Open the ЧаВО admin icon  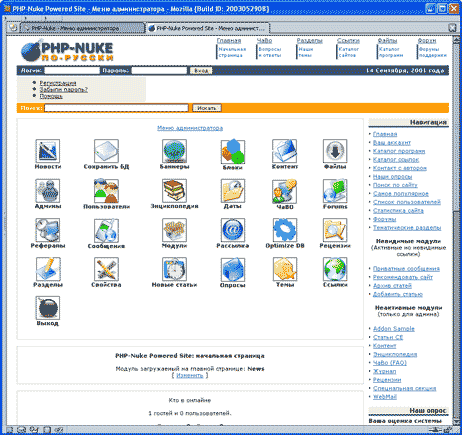[x=284, y=191]
